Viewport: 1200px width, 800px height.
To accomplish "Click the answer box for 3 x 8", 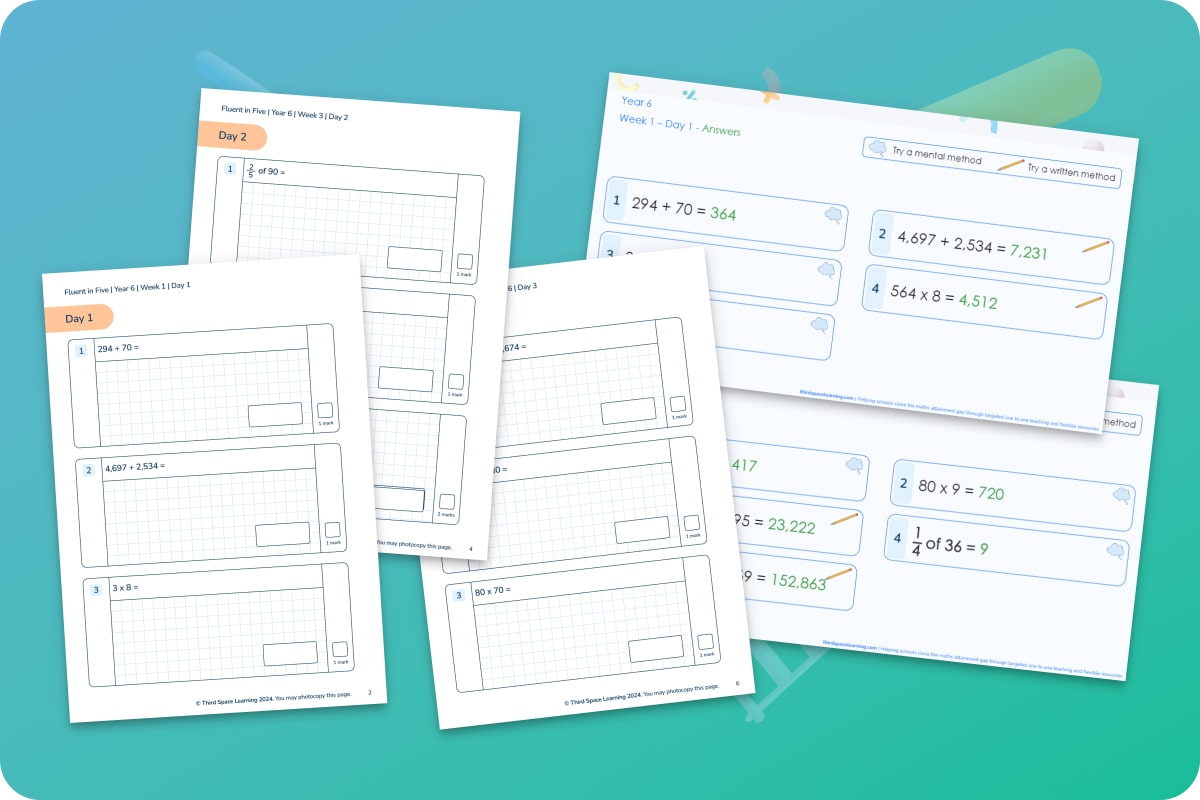I will (x=290, y=653).
